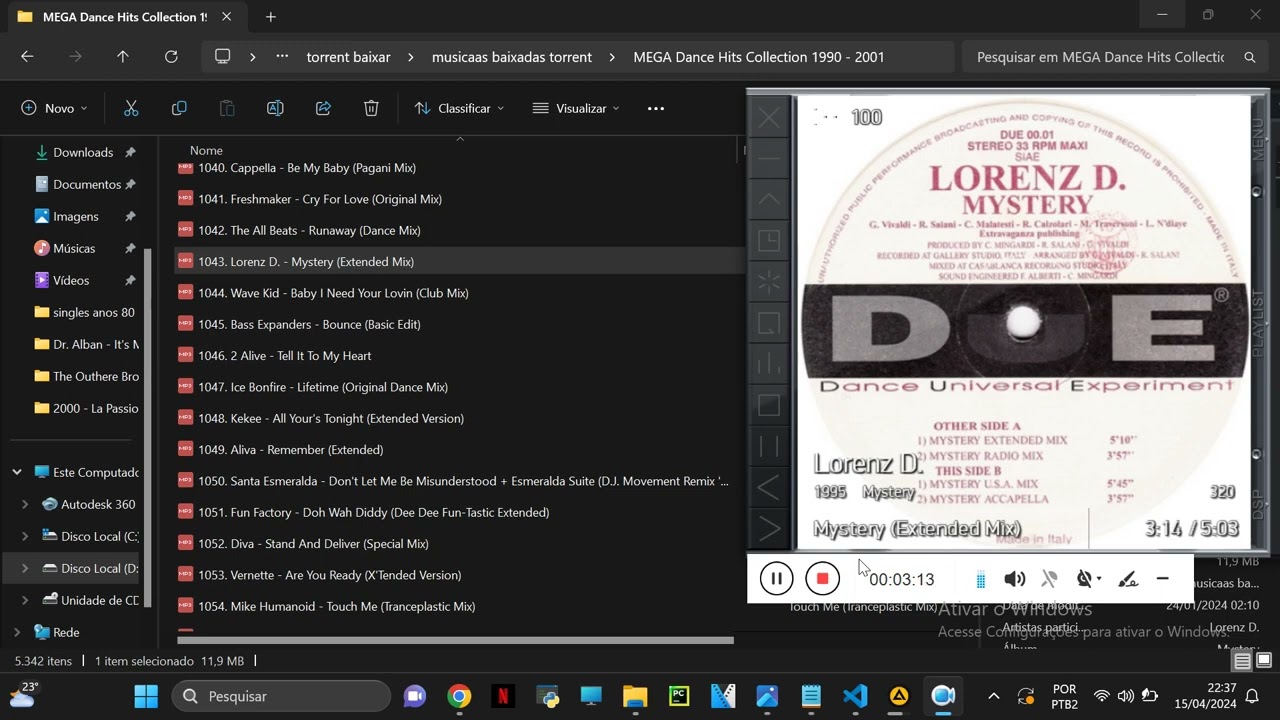Toggle the microphone in the recorder bar
1280x720 pixels.
tap(1049, 579)
